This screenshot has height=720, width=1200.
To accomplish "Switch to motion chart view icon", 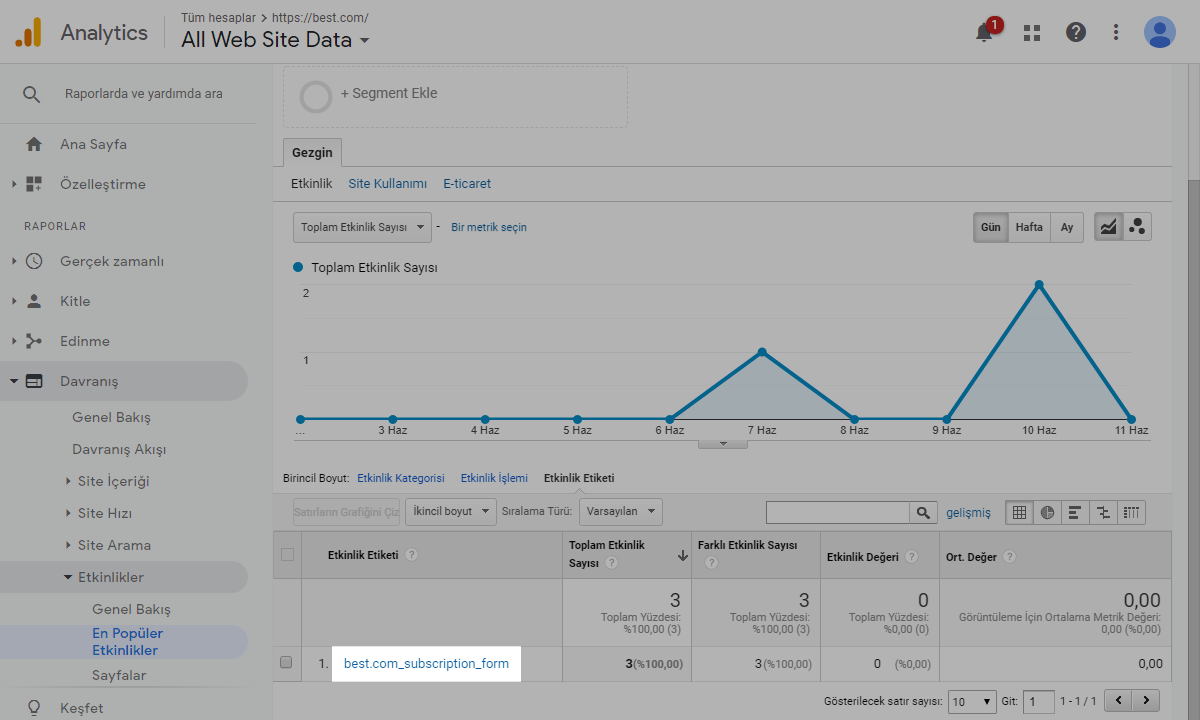I will (1137, 227).
